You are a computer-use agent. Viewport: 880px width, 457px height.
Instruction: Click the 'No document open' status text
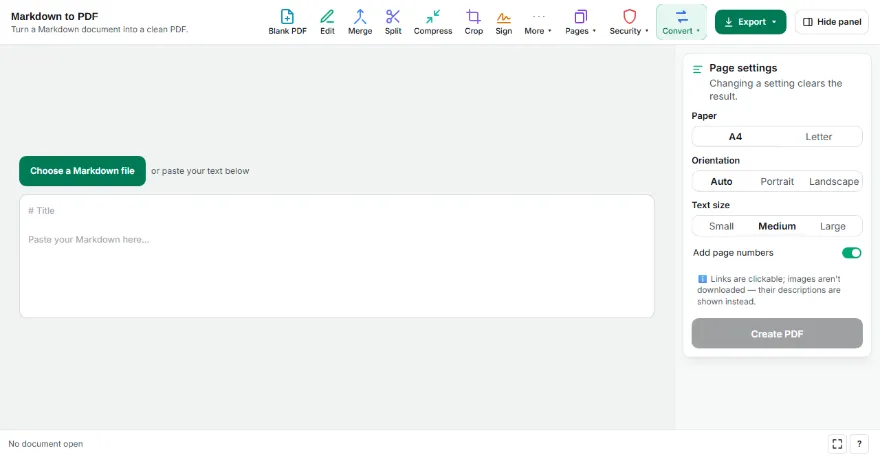(x=45, y=444)
